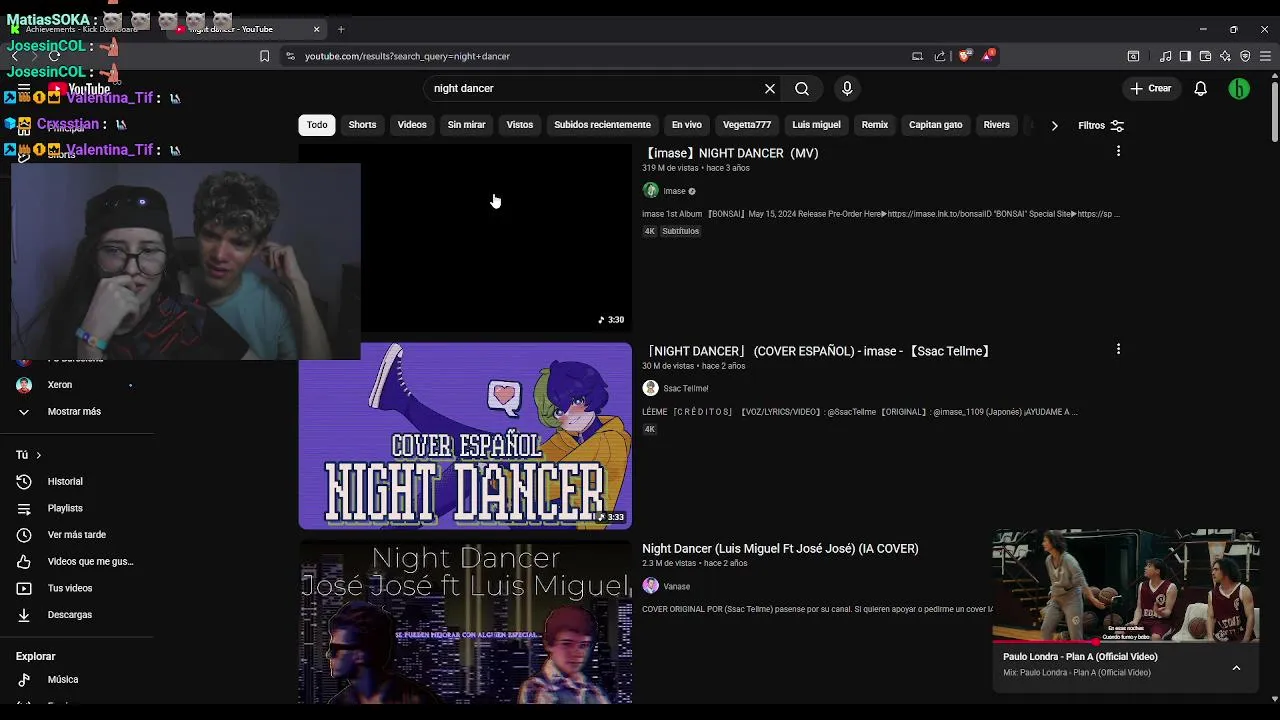Bookmark this page with the bookmark icon
The height and width of the screenshot is (720, 1280).
264,56
